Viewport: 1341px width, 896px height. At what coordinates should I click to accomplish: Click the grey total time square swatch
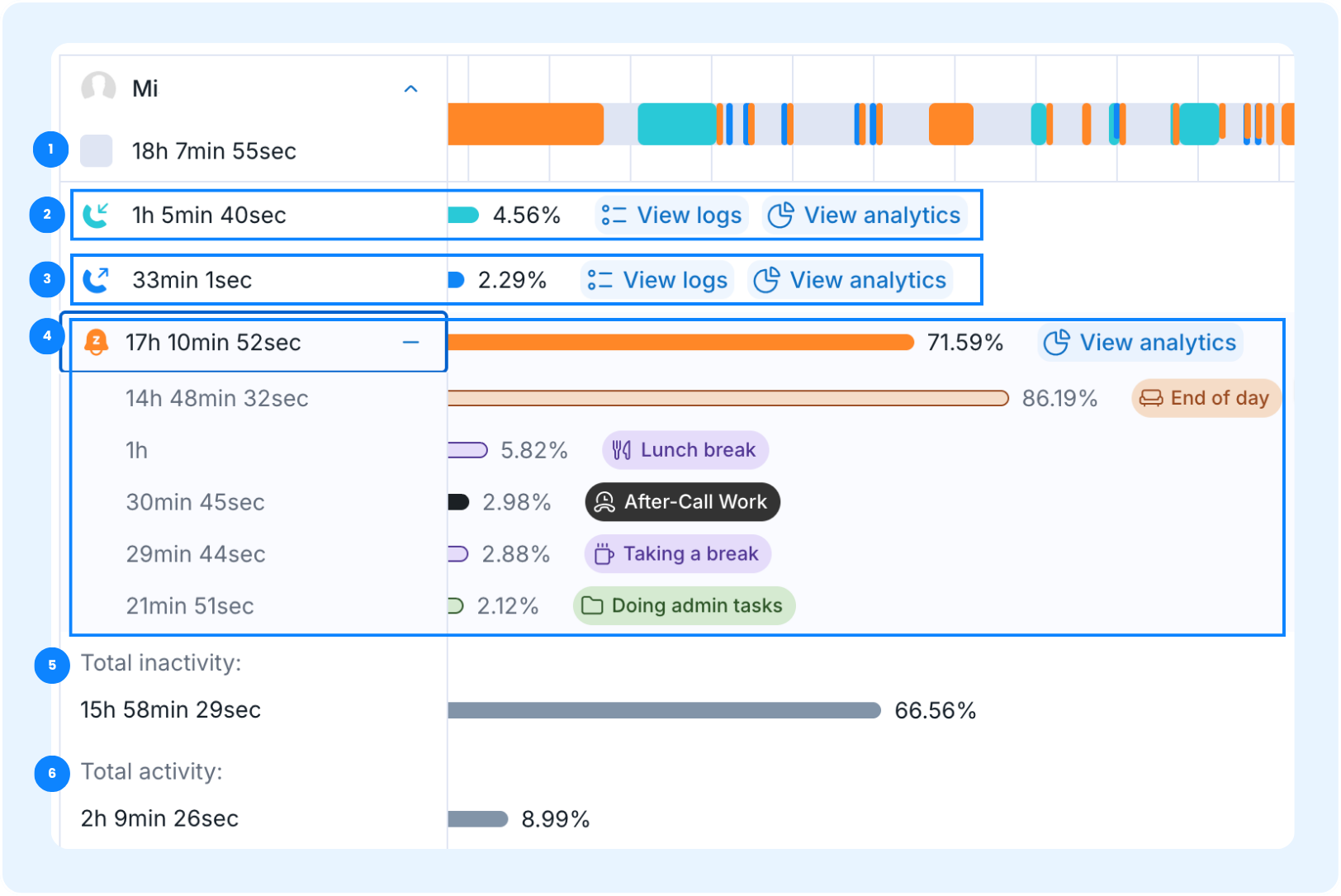click(97, 151)
